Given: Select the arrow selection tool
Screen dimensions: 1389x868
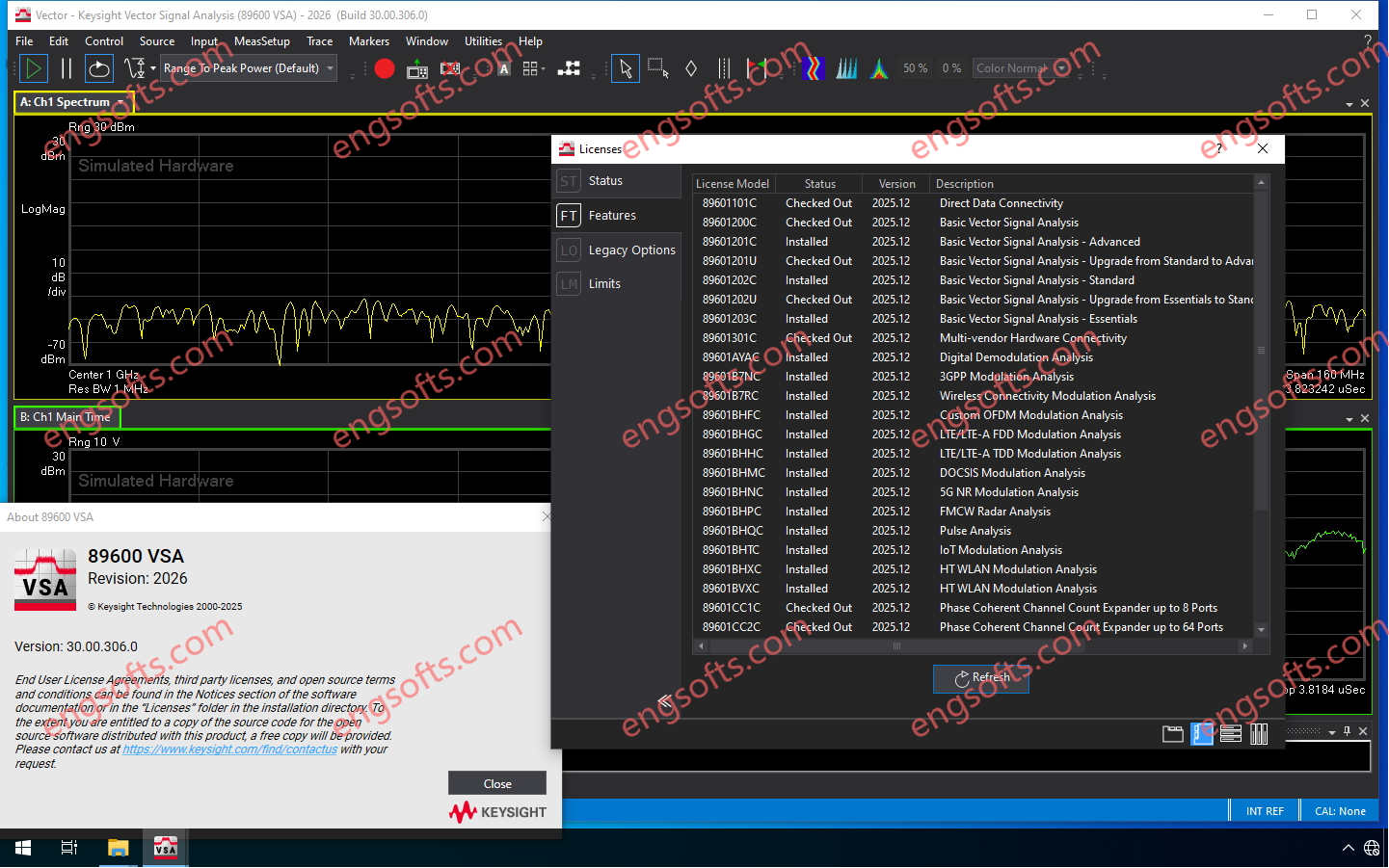Looking at the screenshot, I should [625, 67].
